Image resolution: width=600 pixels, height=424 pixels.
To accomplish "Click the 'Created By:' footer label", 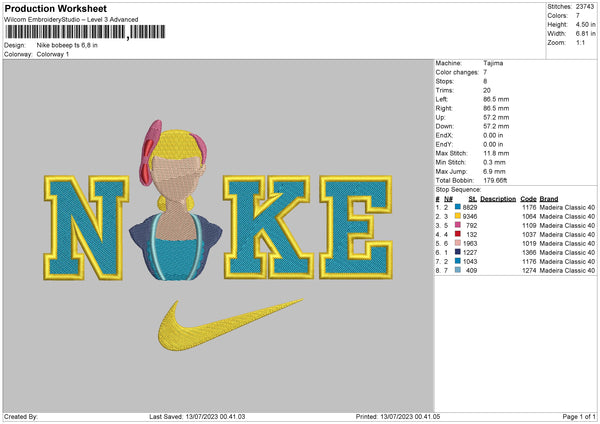I will pos(21,417).
